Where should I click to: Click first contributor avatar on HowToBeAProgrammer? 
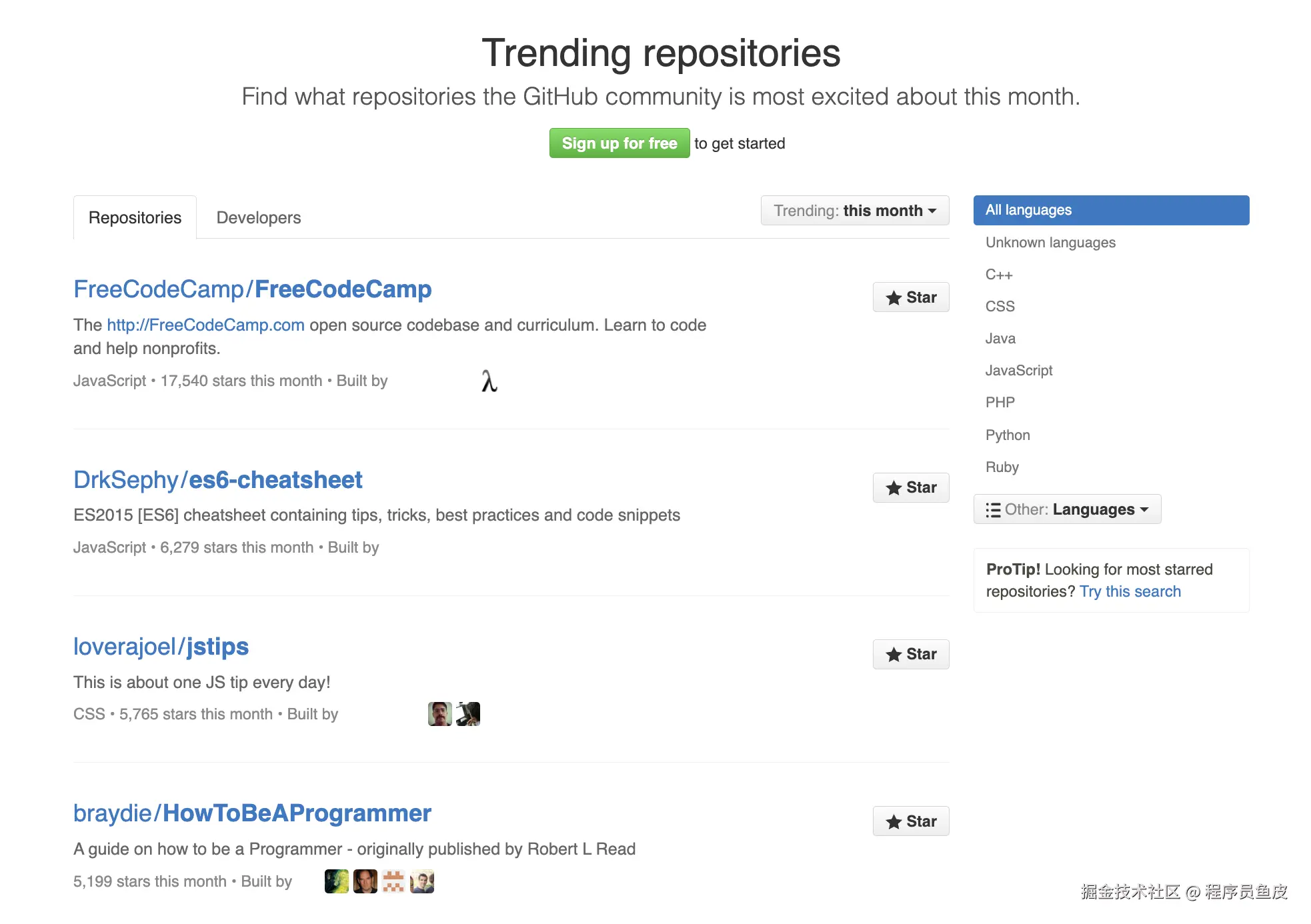pos(337,881)
